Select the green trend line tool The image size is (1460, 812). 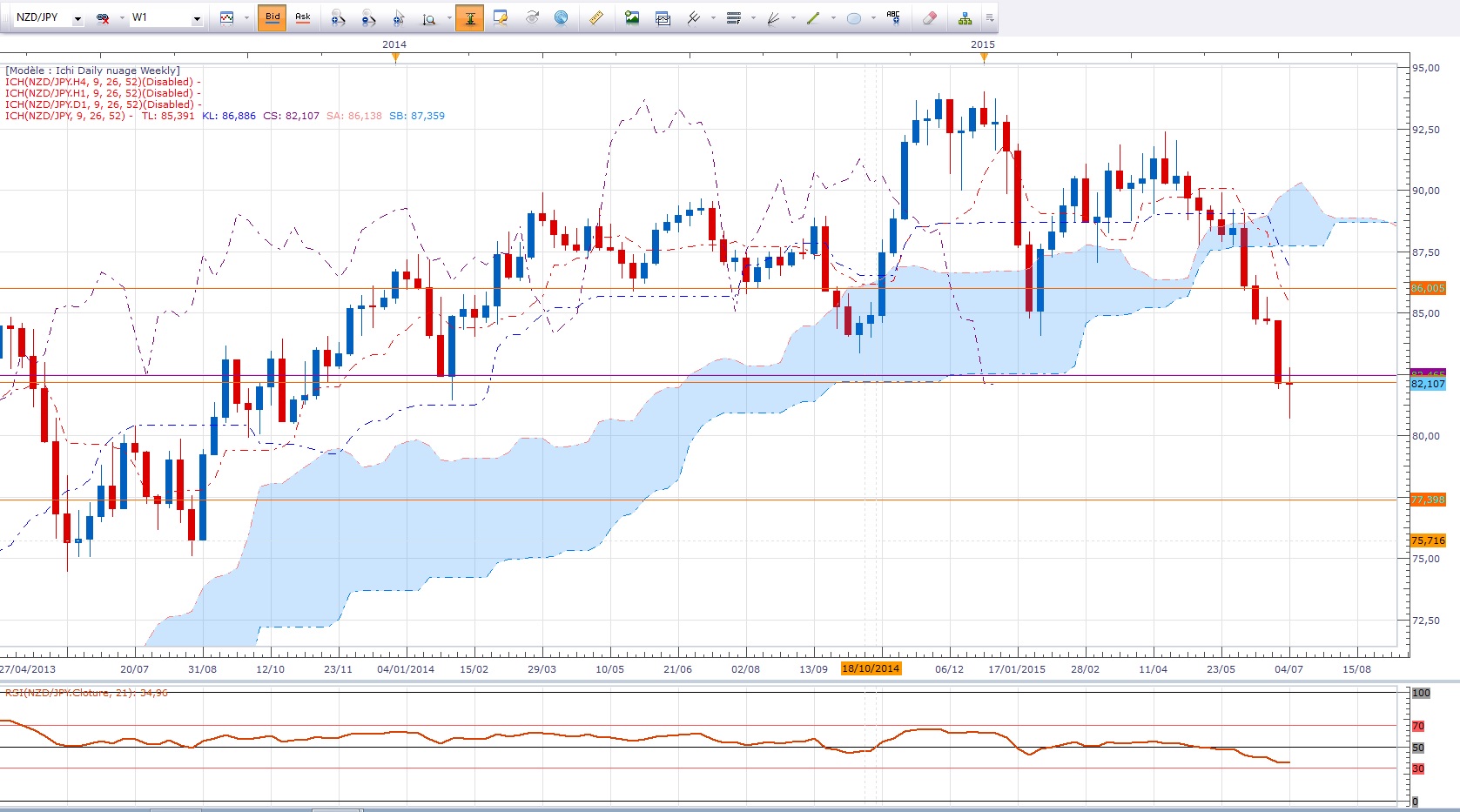813,17
